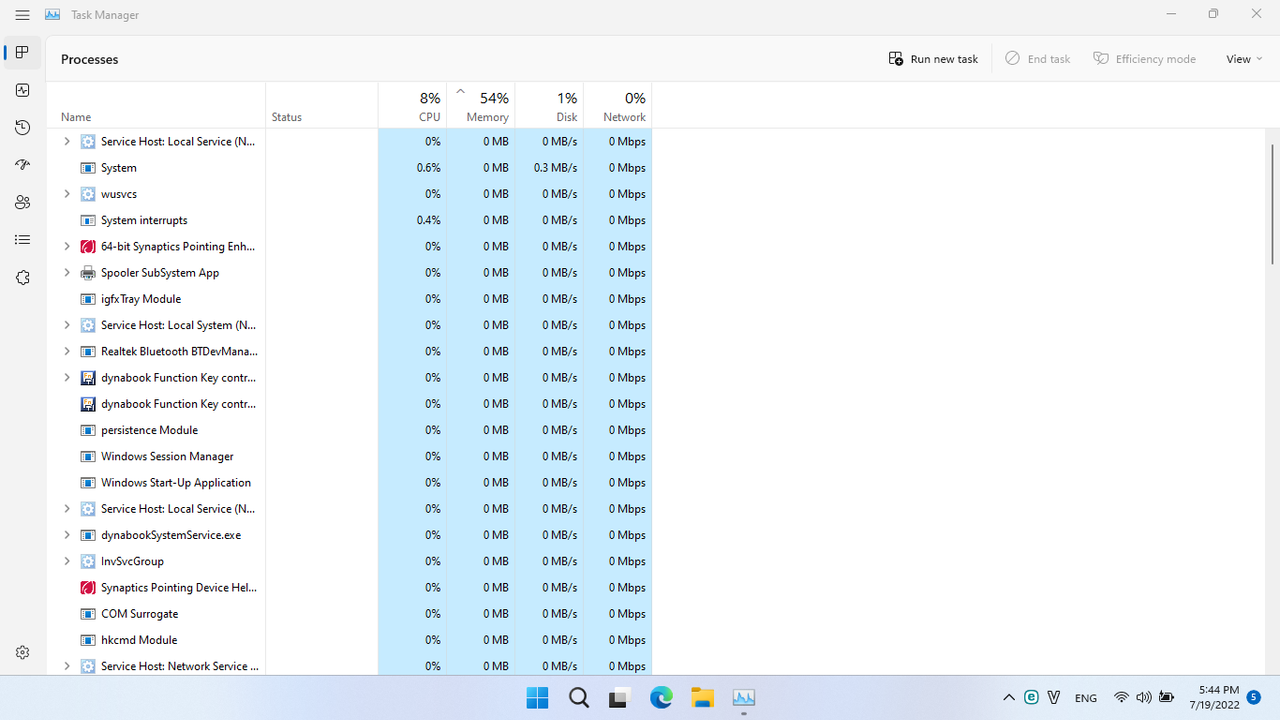The height and width of the screenshot is (720, 1280).
Task: Select the InvSvcGroup gear icon
Action: [88, 561]
